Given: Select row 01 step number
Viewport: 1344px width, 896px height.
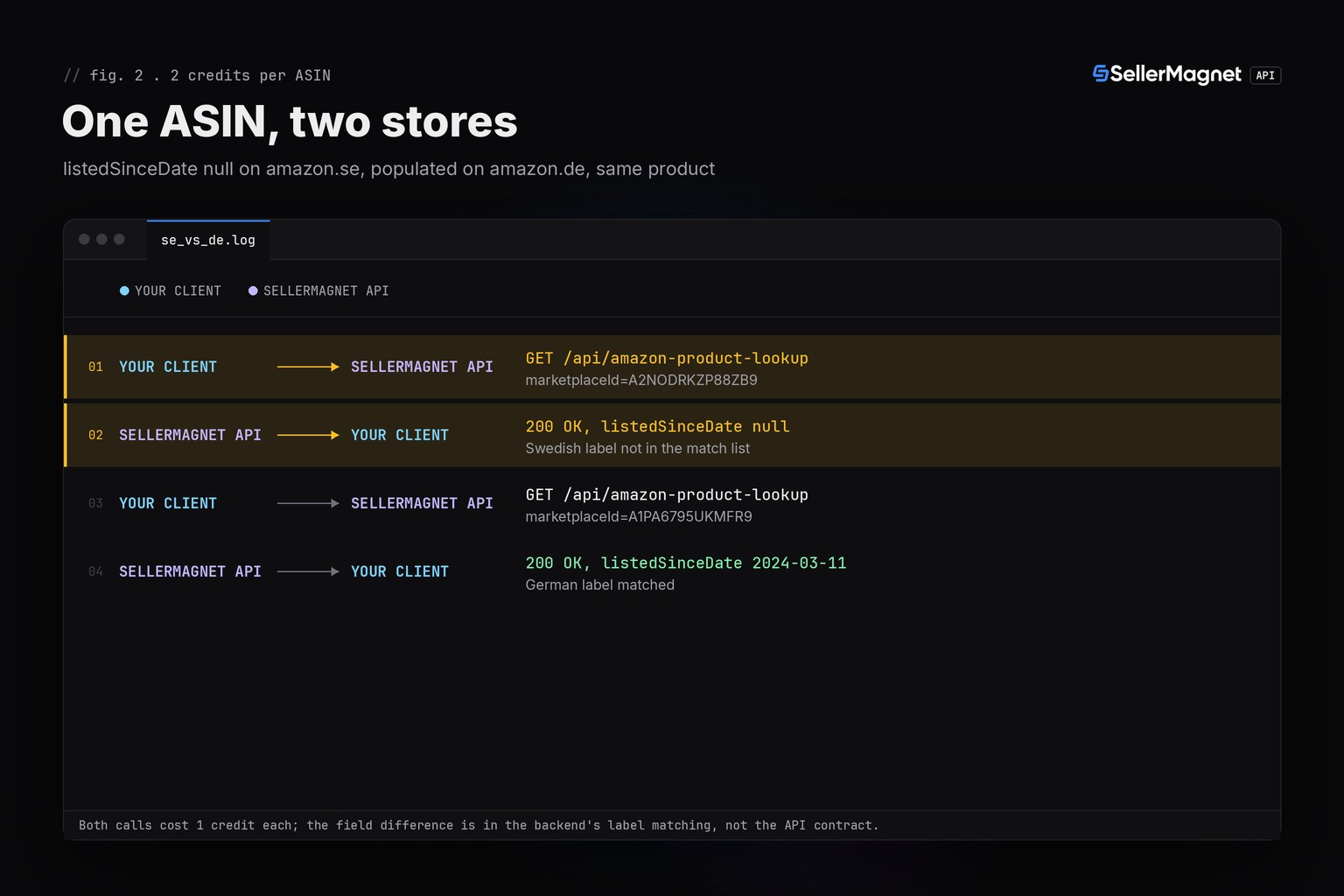Looking at the screenshot, I should [x=95, y=367].
